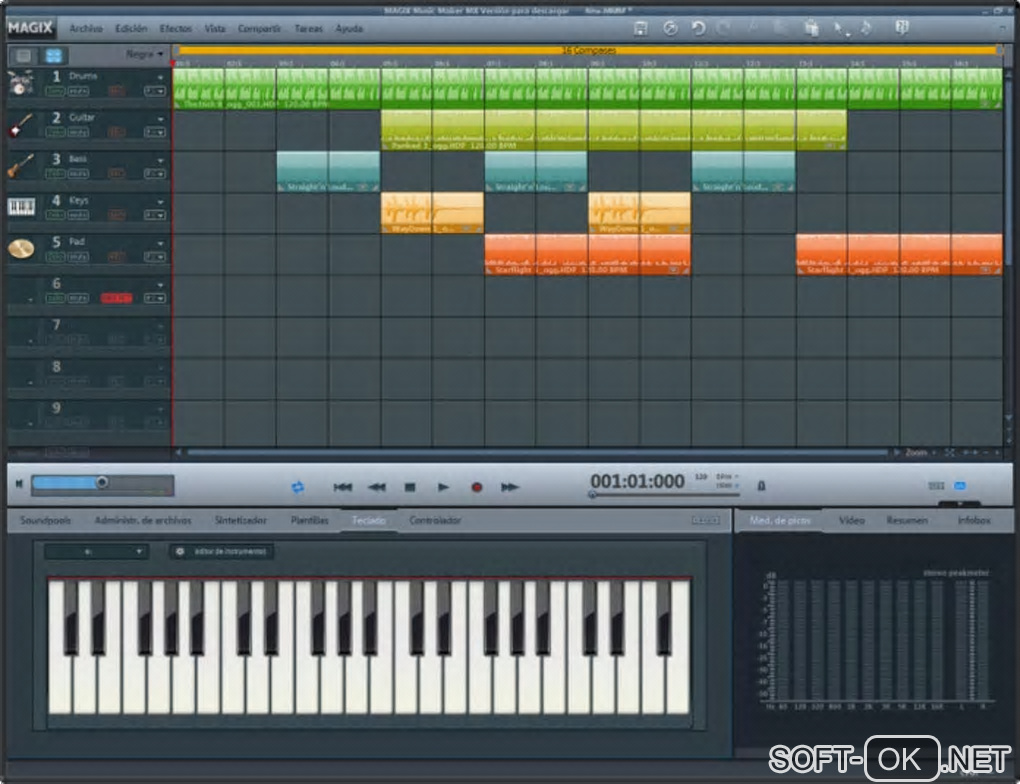Click the undo arrow icon
Screen dimensions: 1020x784
(699, 29)
